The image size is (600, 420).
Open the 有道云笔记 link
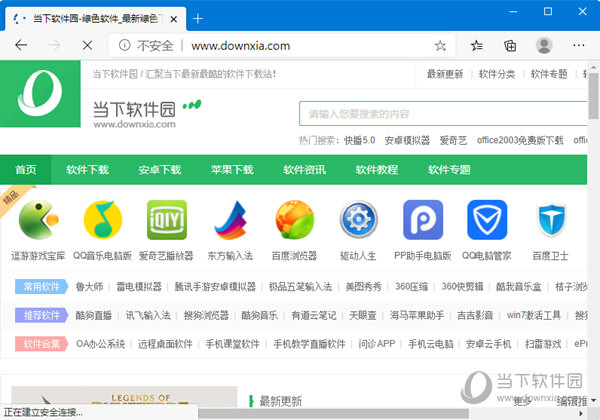point(314,315)
